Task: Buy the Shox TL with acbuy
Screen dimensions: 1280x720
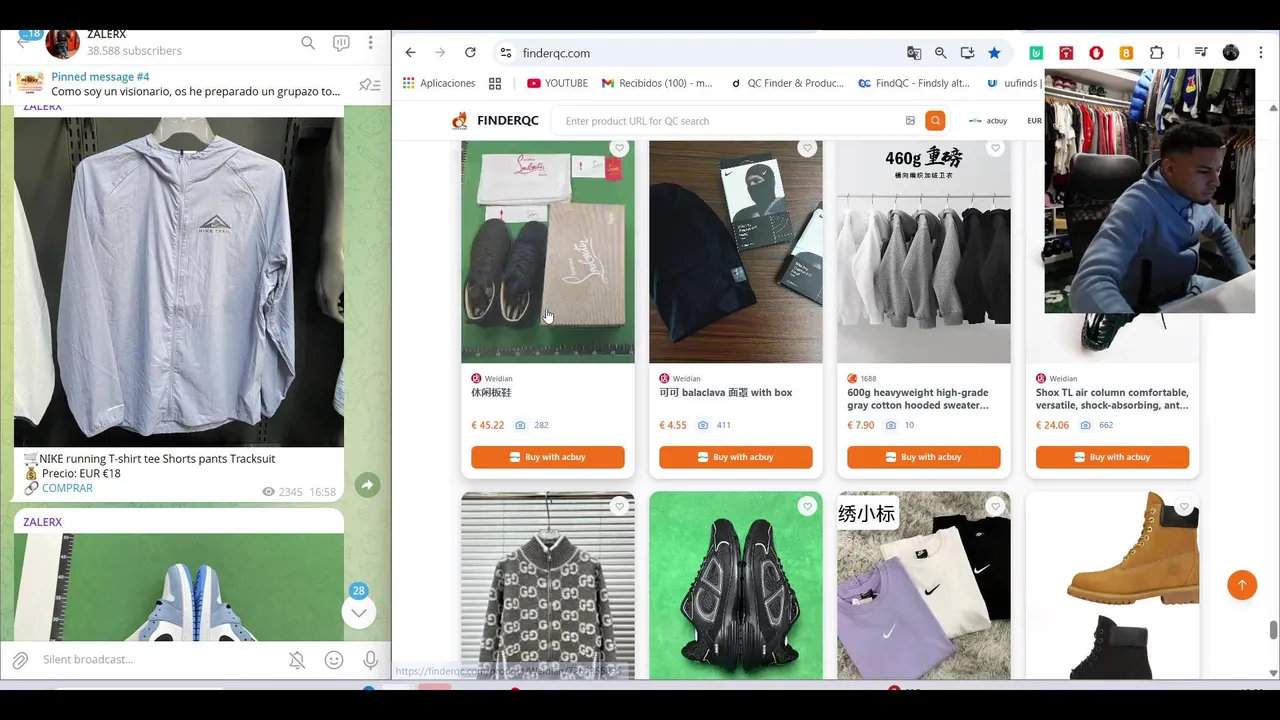Action: 1112,457
